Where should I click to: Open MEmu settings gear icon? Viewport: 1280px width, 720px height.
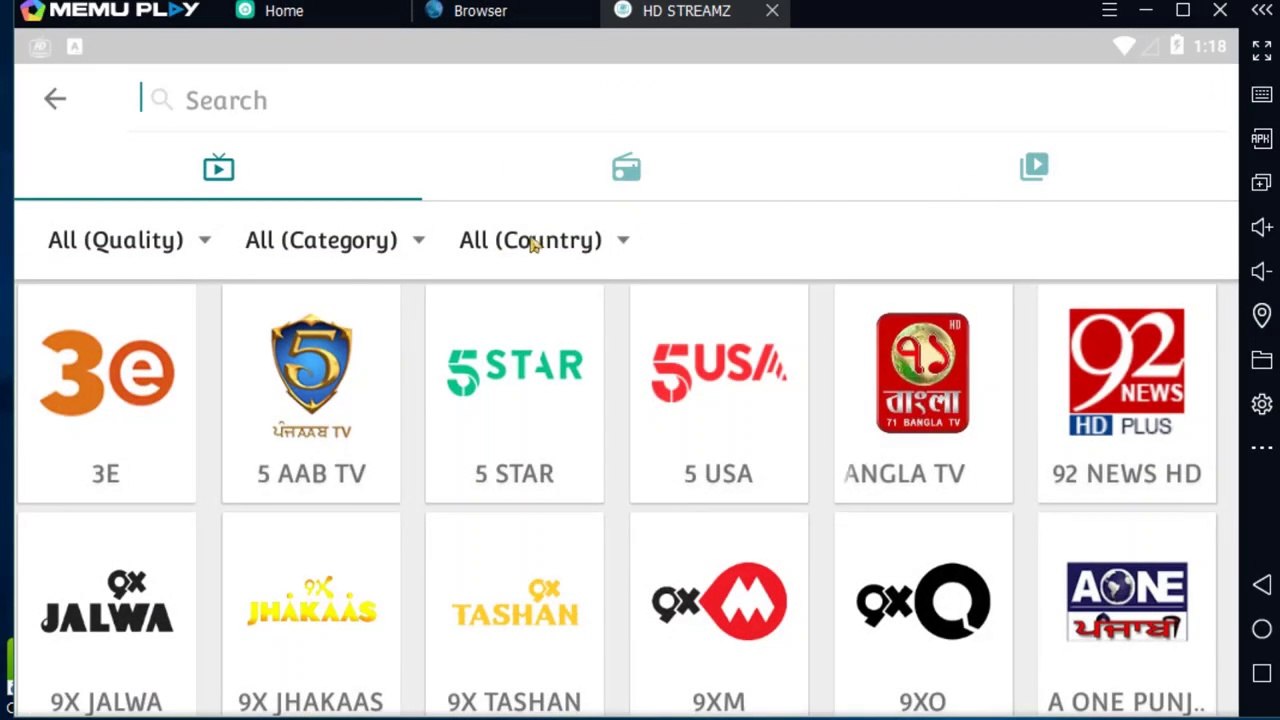pos(1262,404)
